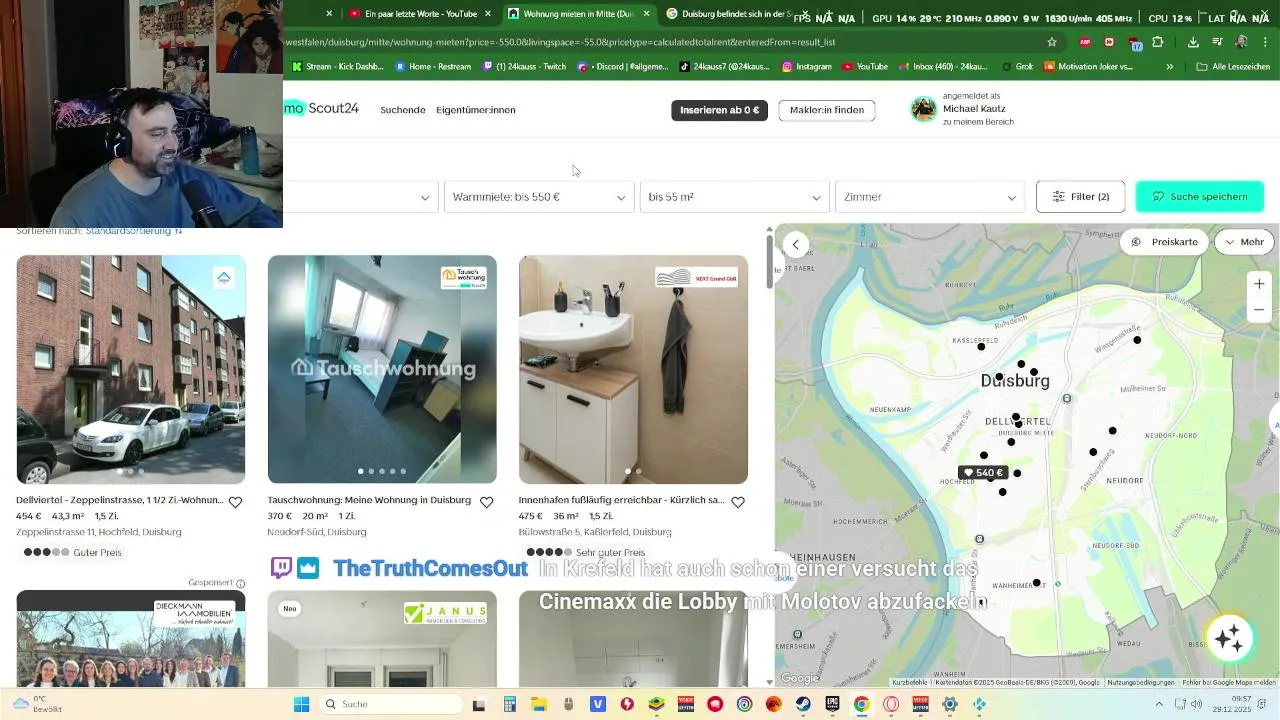Expand the Mehr map dropdown
The image size is (1280, 720).
click(x=1244, y=242)
